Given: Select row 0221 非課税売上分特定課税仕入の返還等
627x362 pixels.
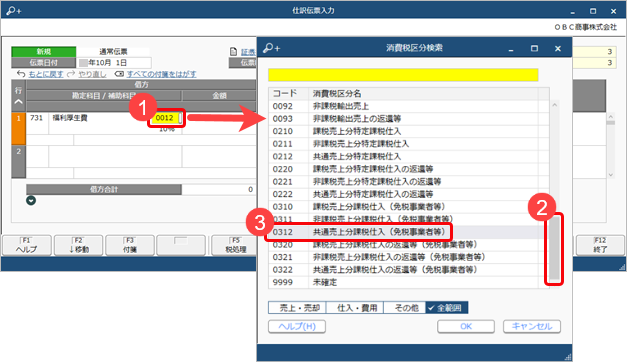Looking at the screenshot, I should tap(403, 182).
